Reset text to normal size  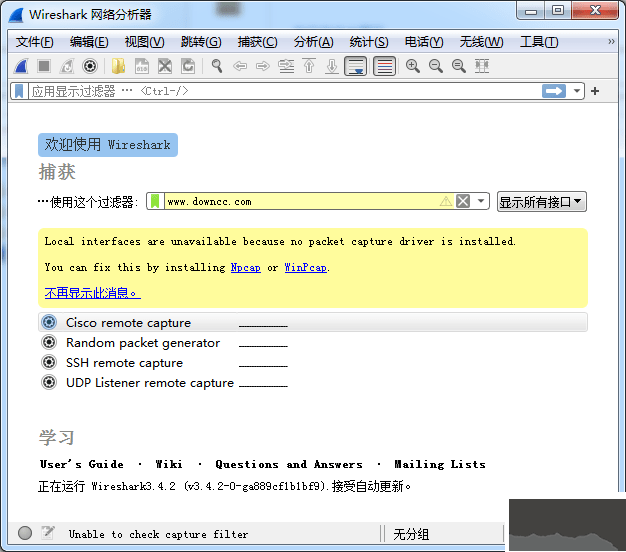[x=459, y=66]
